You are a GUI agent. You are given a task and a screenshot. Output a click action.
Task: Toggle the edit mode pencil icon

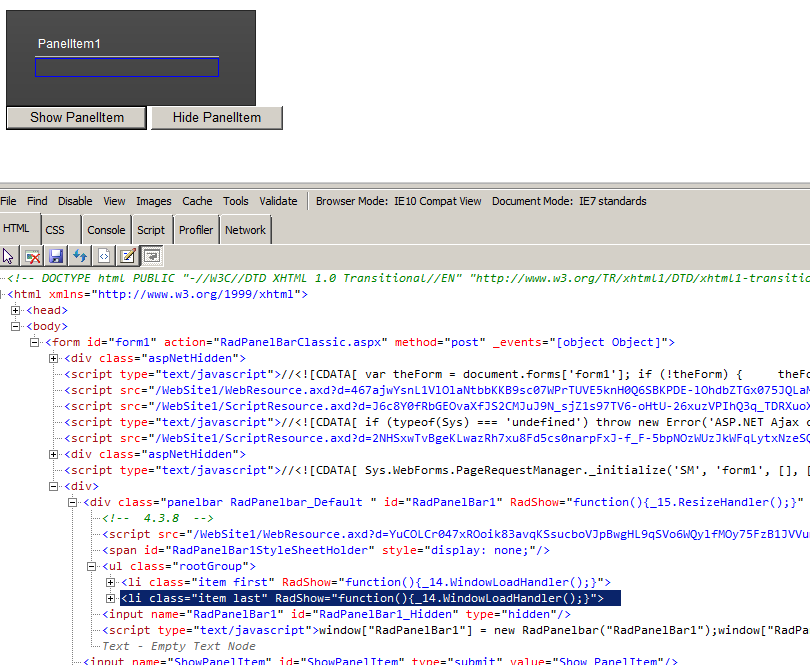tap(128, 256)
